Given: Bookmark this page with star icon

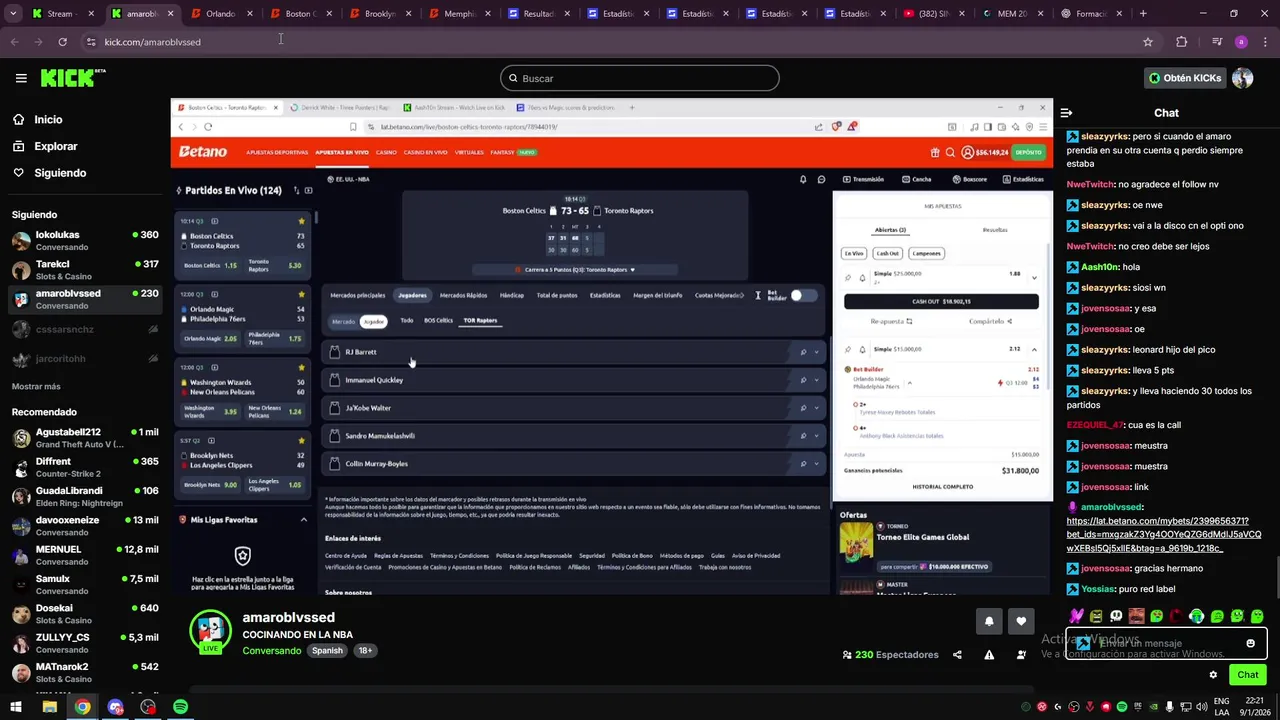Looking at the screenshot, I should coord(1148,42).
